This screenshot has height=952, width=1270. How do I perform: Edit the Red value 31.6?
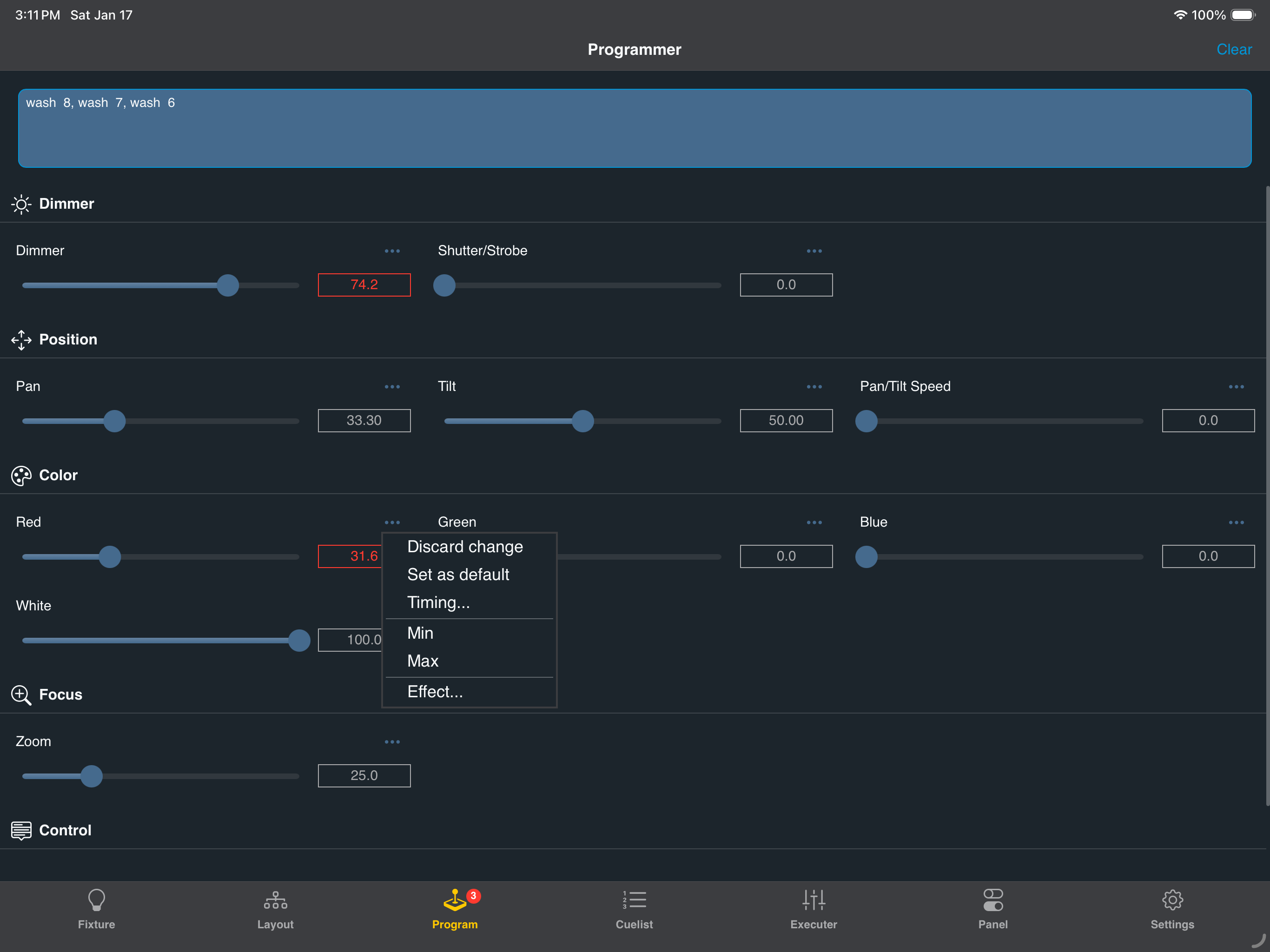click(x=350, y=556)
